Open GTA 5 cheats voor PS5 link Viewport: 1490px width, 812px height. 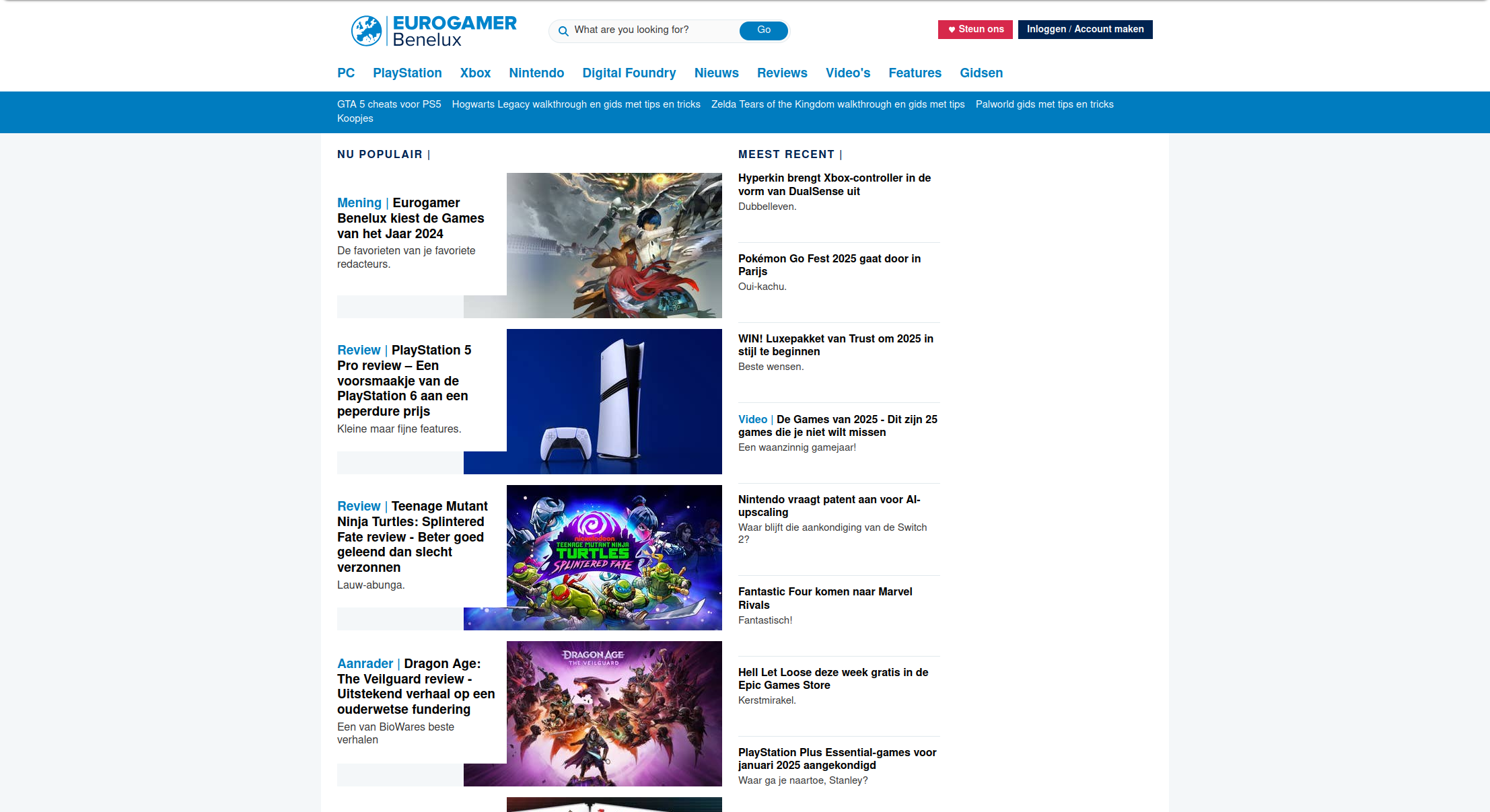click(389, 104)
